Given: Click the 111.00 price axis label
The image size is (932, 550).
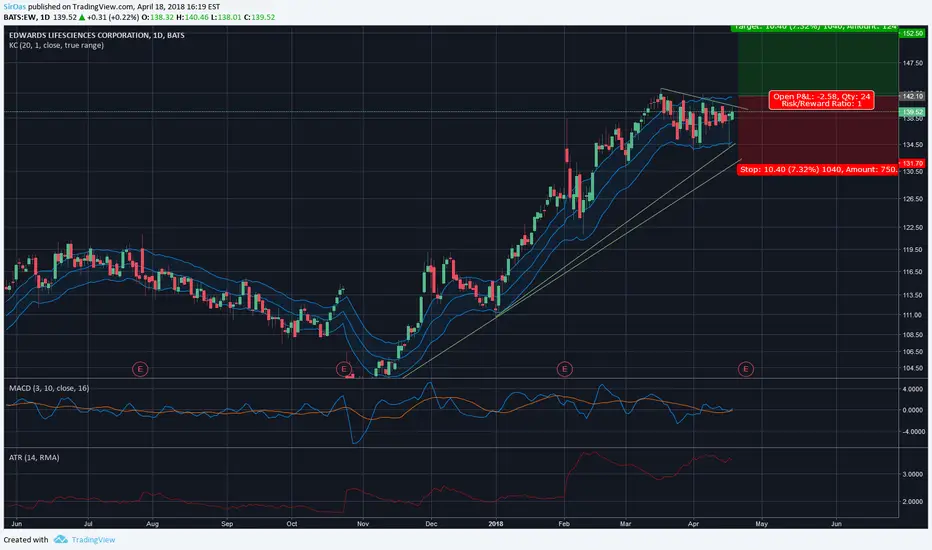Looking at the screenshot, I should click(912, 315).
